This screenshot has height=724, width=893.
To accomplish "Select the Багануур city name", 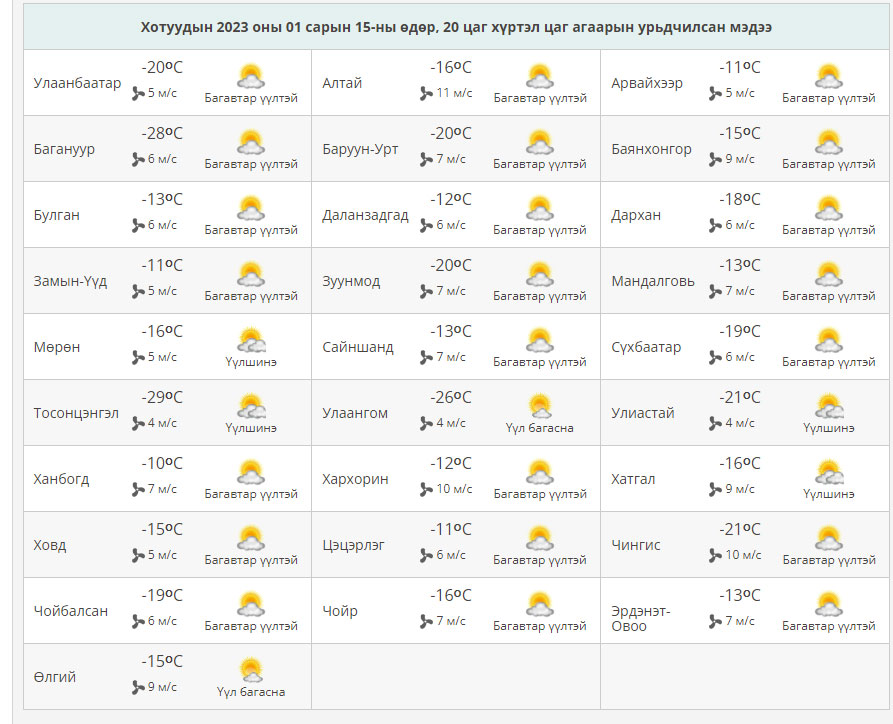I will point(64,149).
